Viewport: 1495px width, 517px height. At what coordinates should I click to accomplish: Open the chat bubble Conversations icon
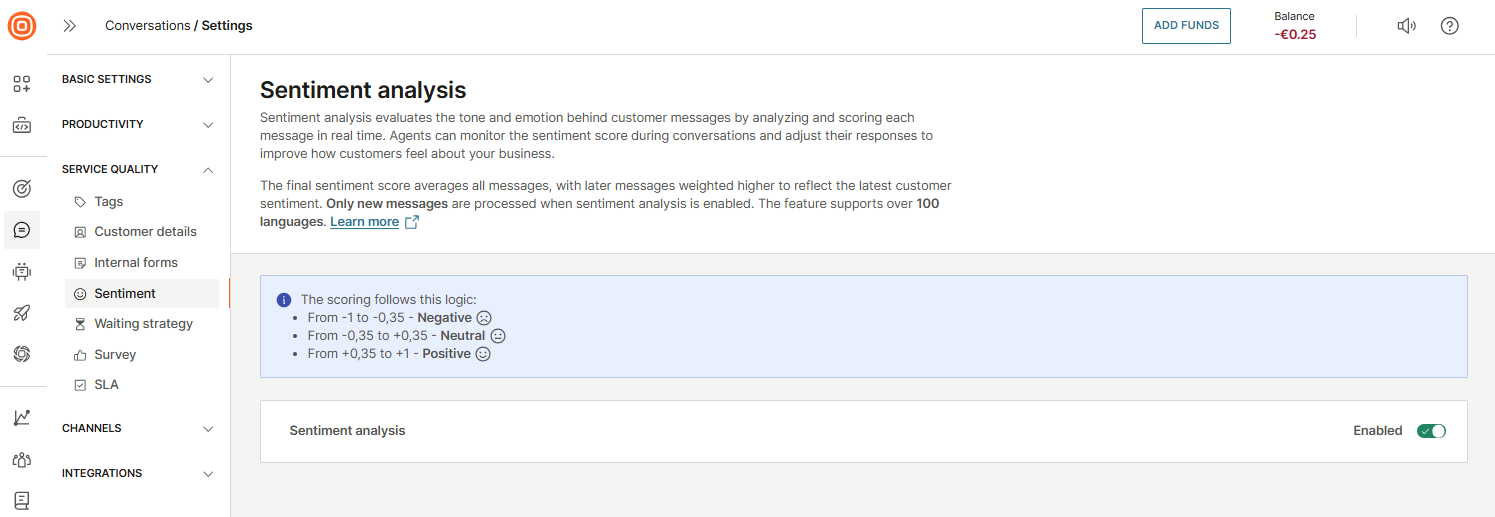pos(22,230)
